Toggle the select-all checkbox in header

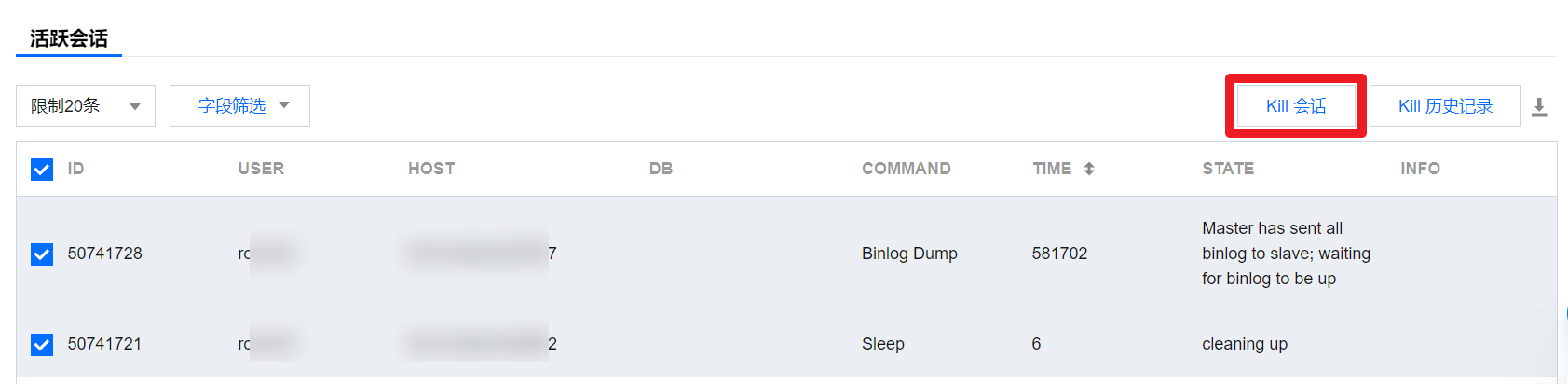click(x=42, y=169)
